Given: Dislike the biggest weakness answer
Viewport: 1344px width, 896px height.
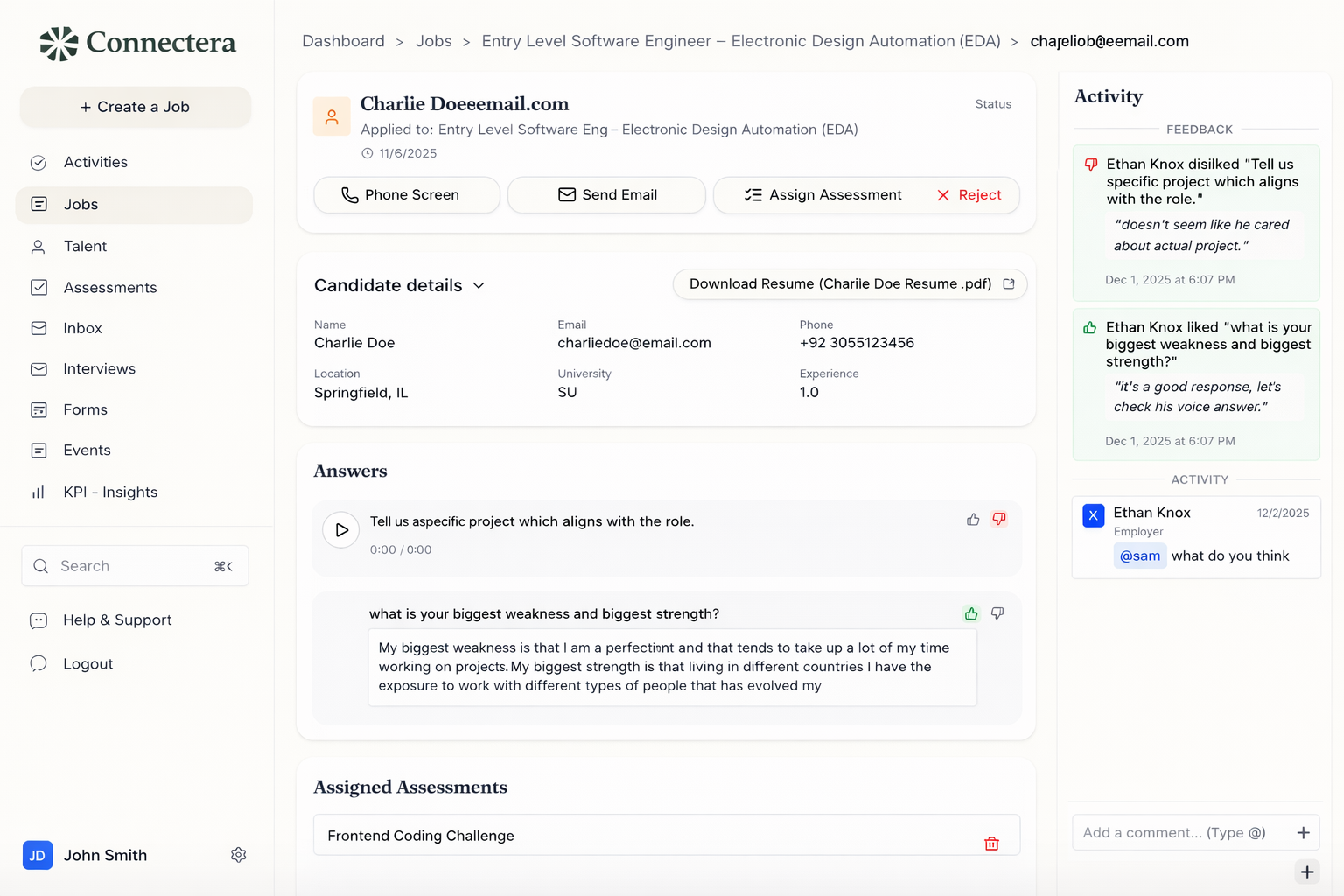Looking at the screenshot, I should (997, 613).
